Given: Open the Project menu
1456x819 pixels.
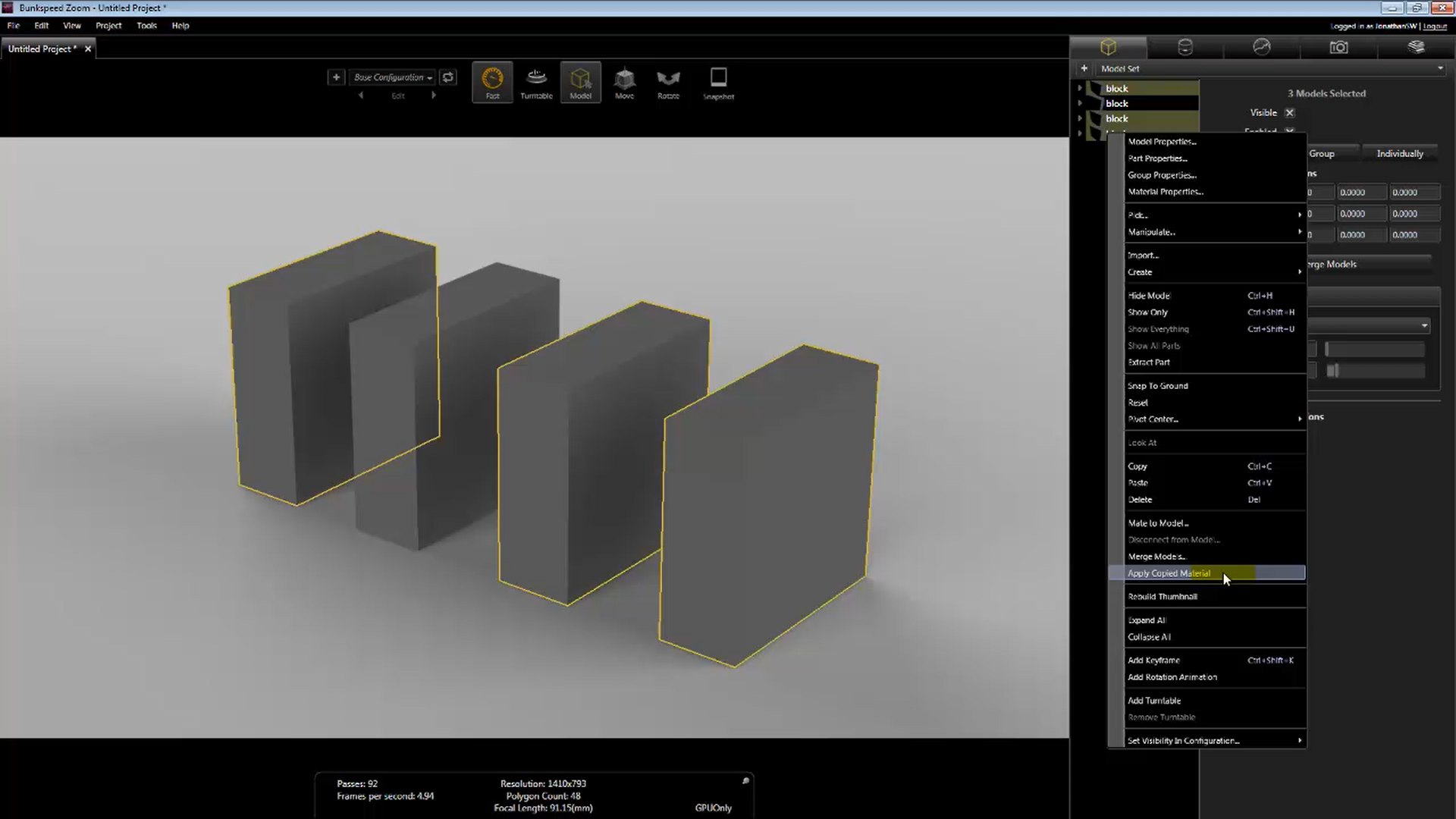Looking at the screenshot, I should 108,26.
